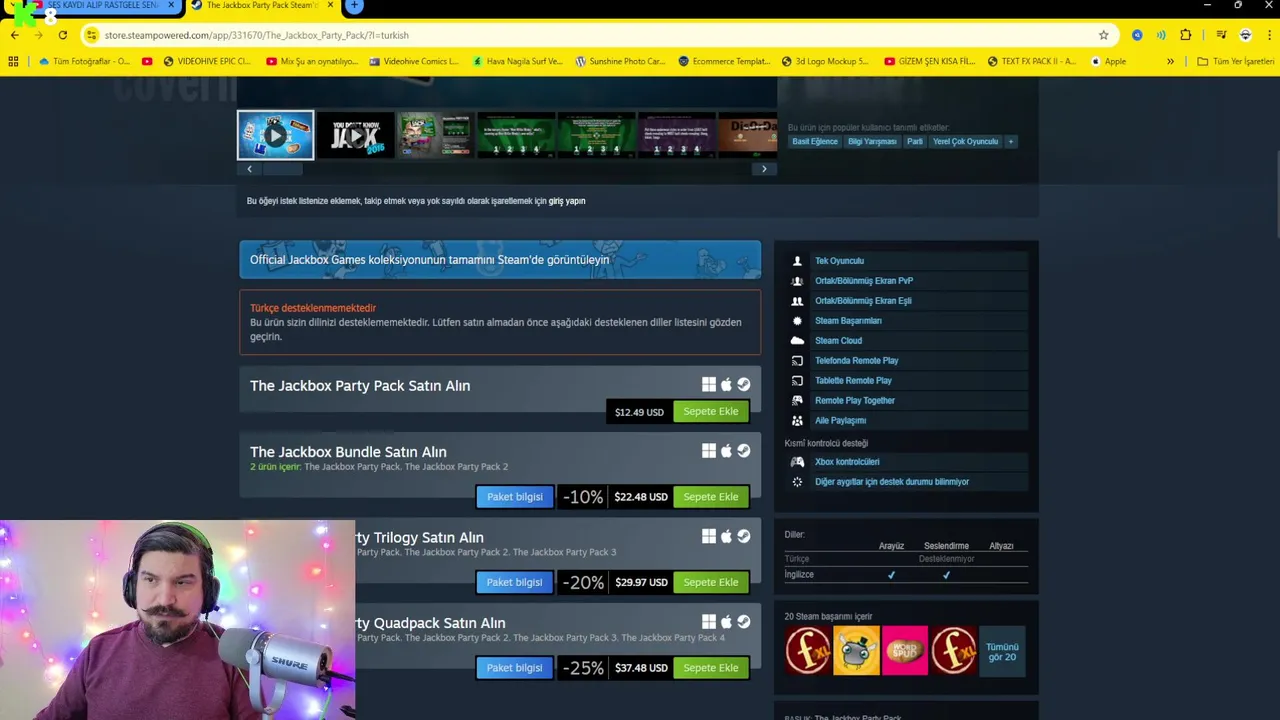This screenshot has height=720, width=1280.
Task: Click the Tablette Remote Play cast icon
Action: point(797,381)
